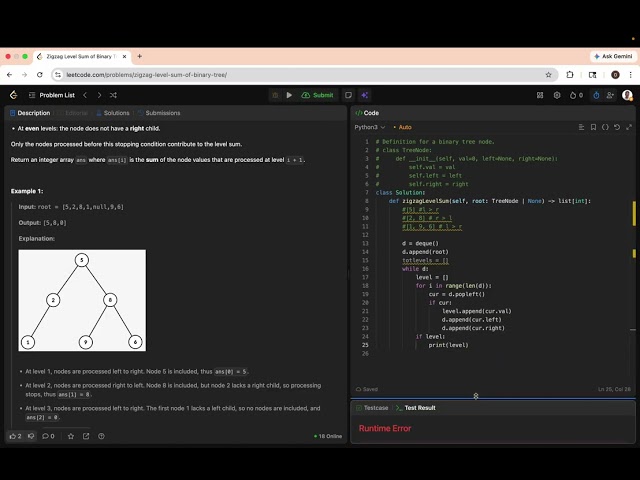Image resolution: width=640 pixels, height=480 pixels.
Task: Open the AI sparkle assistant icon
Action: pyautogui.click(x=364, y=95)
